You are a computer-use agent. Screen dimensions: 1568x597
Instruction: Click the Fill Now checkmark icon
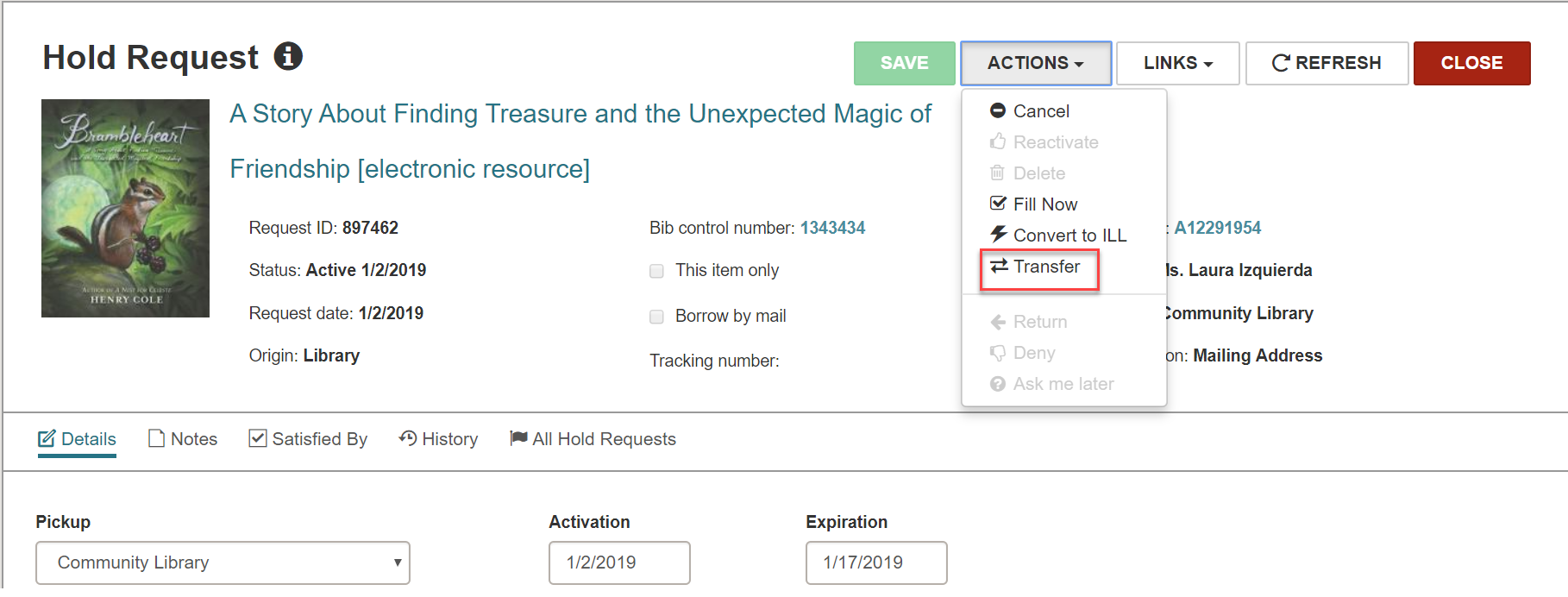tap(998, 204)
